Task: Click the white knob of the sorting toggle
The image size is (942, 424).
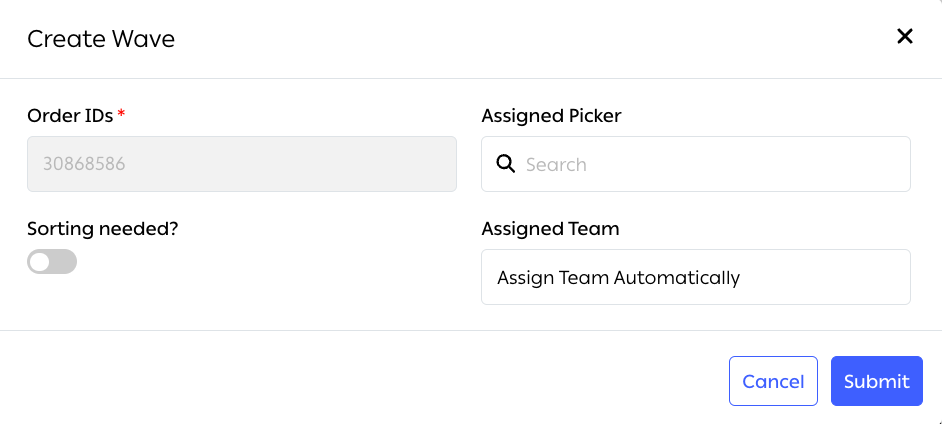Action: tap(40, 262)
